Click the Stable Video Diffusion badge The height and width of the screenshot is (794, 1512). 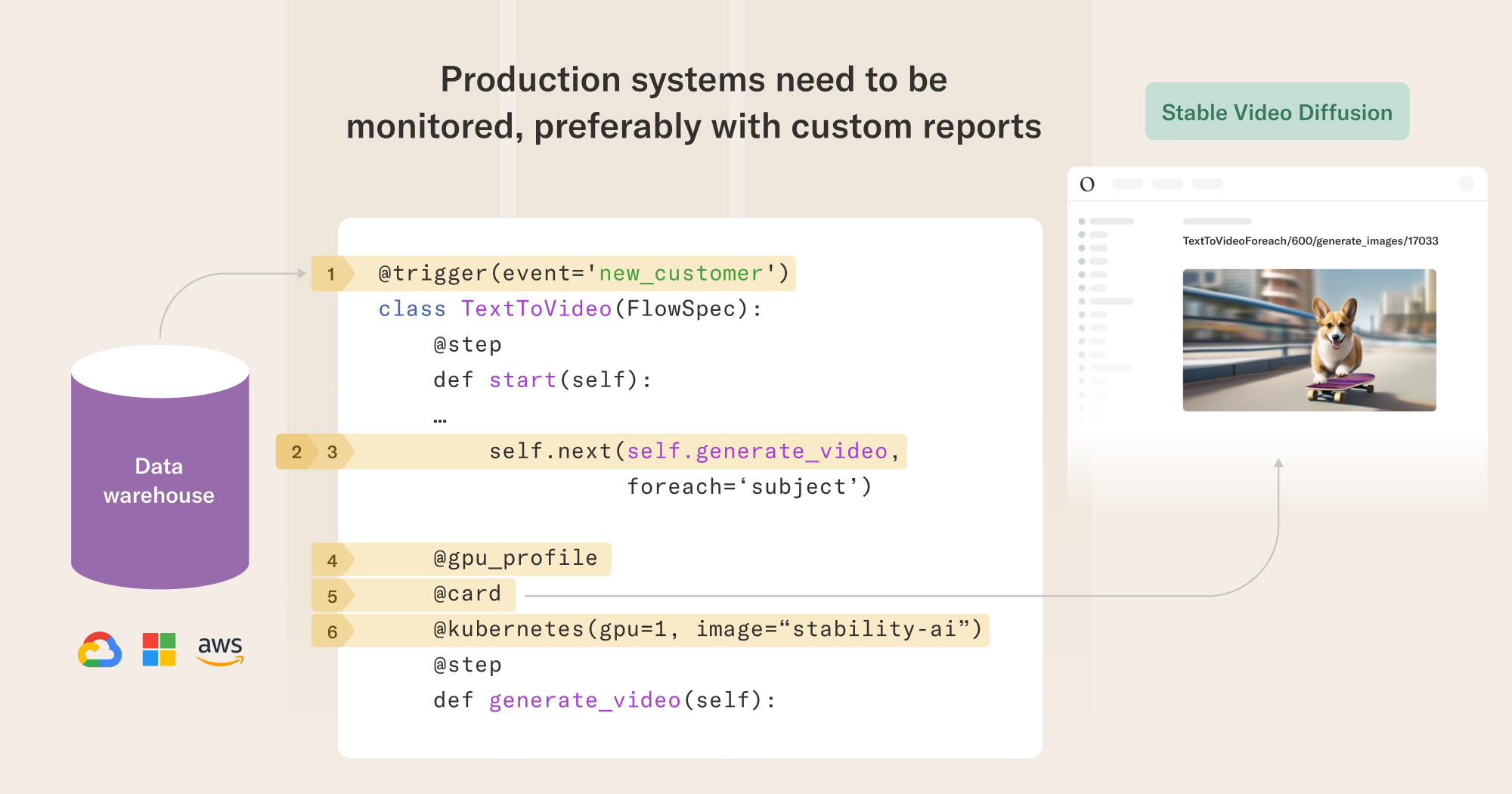coord(1277,112)
